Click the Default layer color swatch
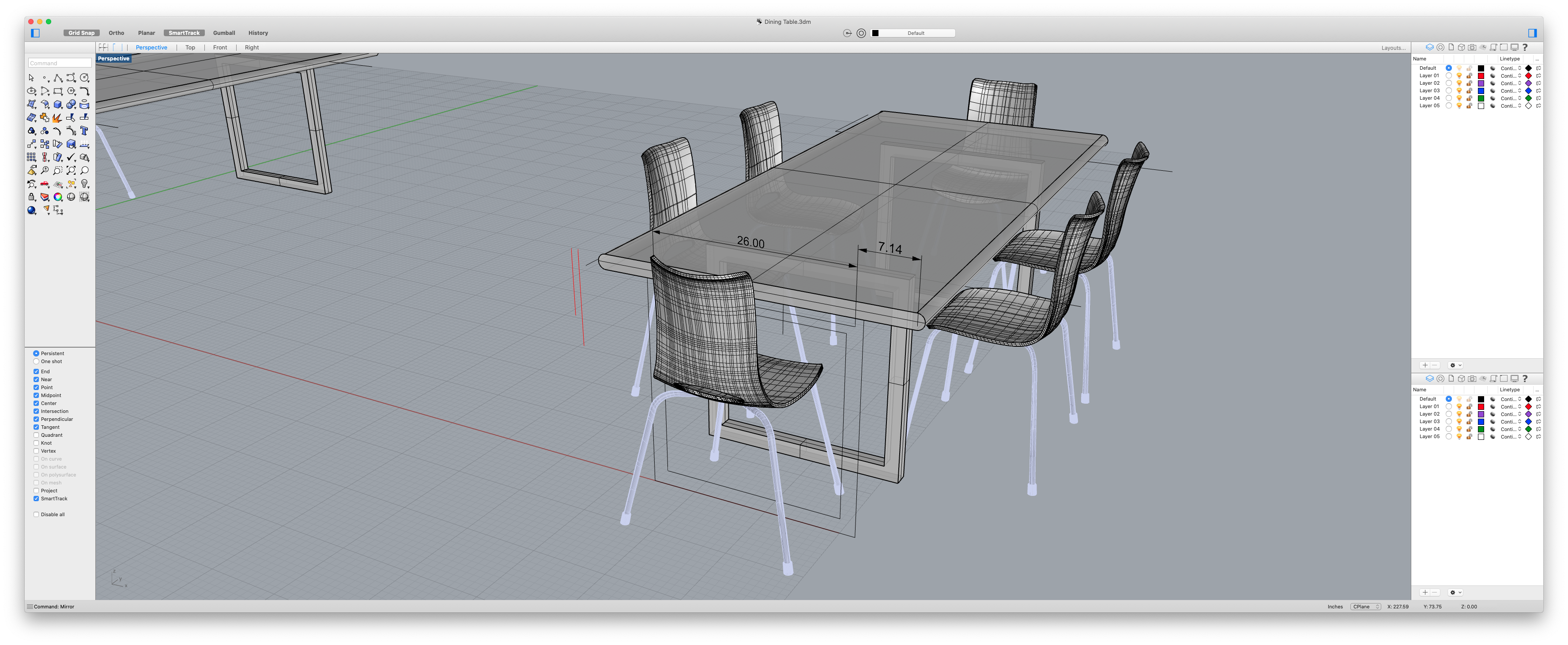1568x645 pixels. tap(1481, 68)
